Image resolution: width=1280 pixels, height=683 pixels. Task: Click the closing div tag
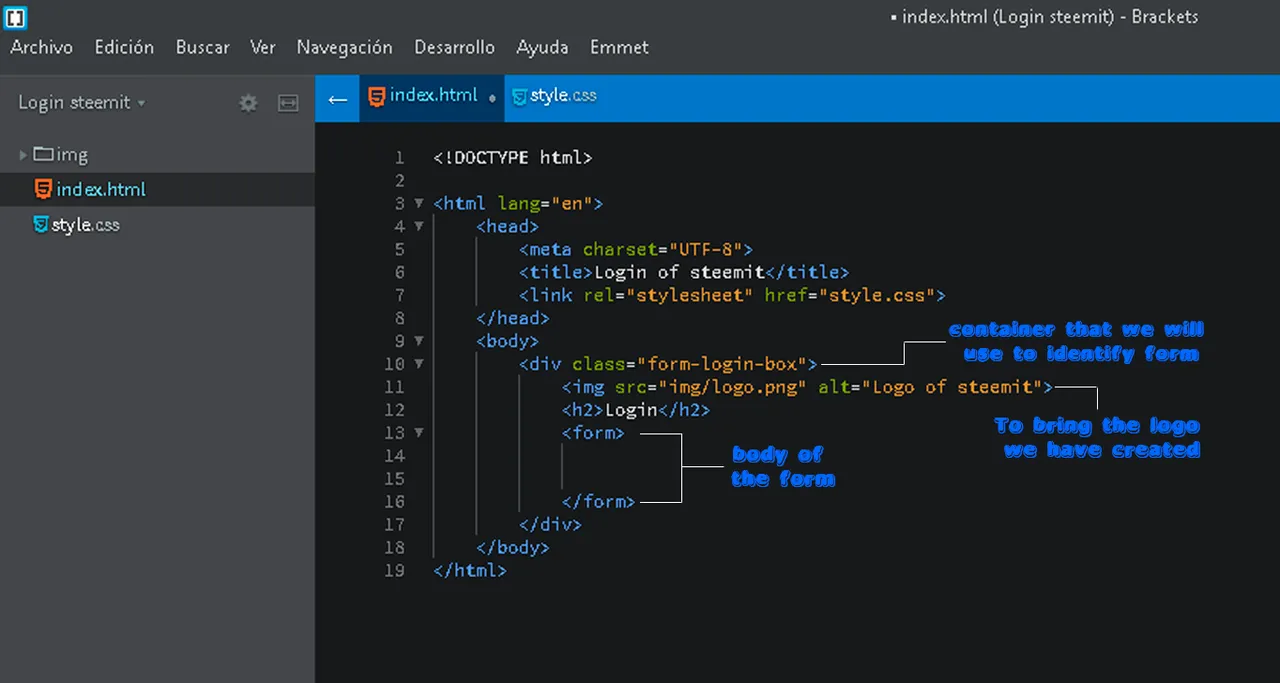(550, 525)
